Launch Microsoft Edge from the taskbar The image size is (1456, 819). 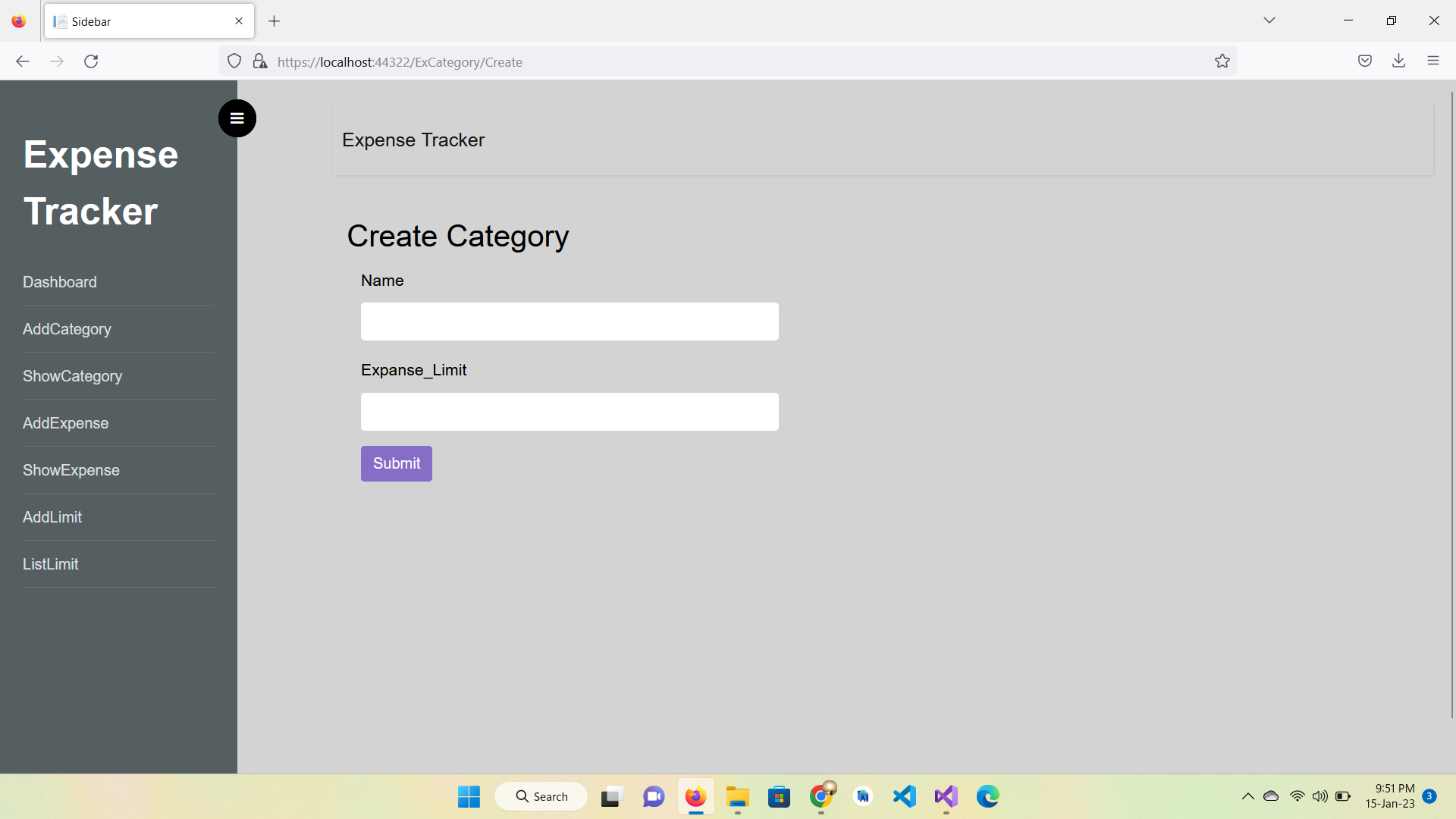click(x=987, y=797)
